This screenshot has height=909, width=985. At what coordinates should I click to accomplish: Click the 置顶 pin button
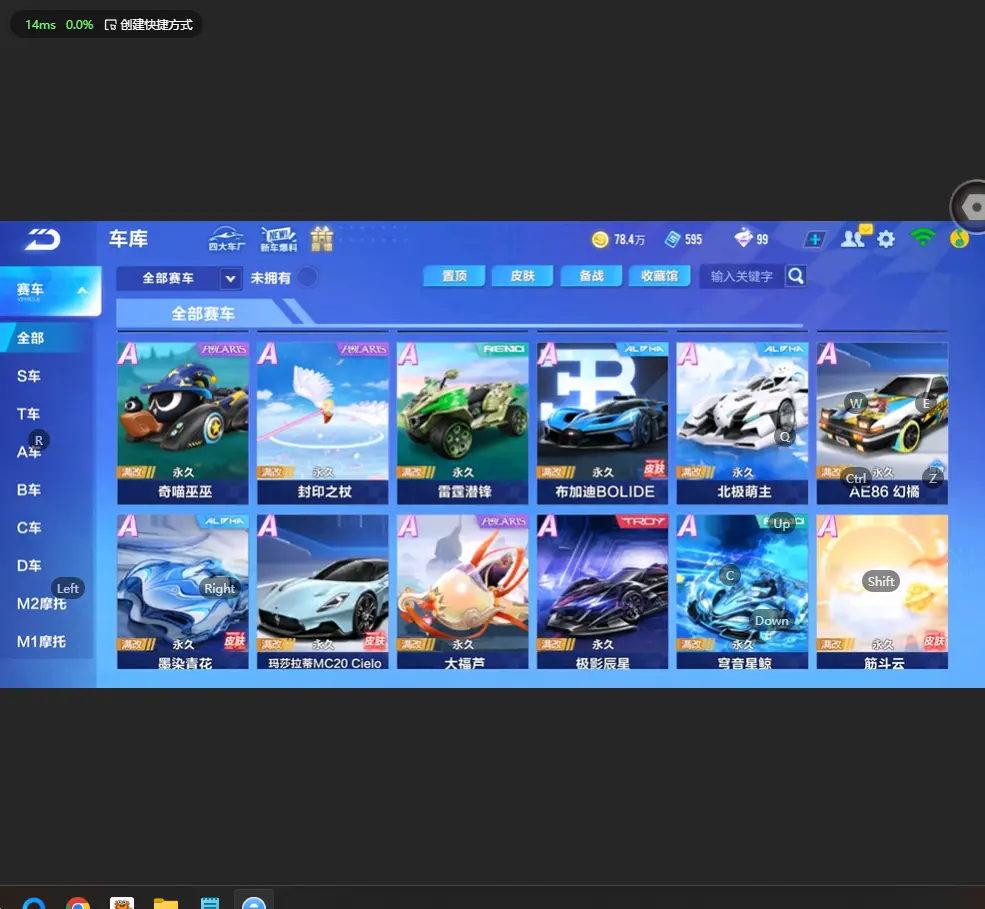(454, 276)
